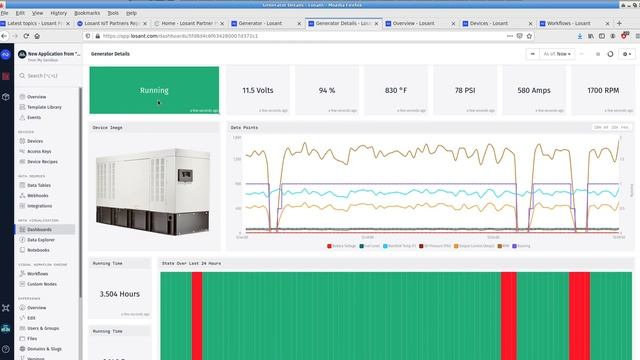Click the 830 °F gauge value
This screenshot has width=640, height=360.
[396, 90]
